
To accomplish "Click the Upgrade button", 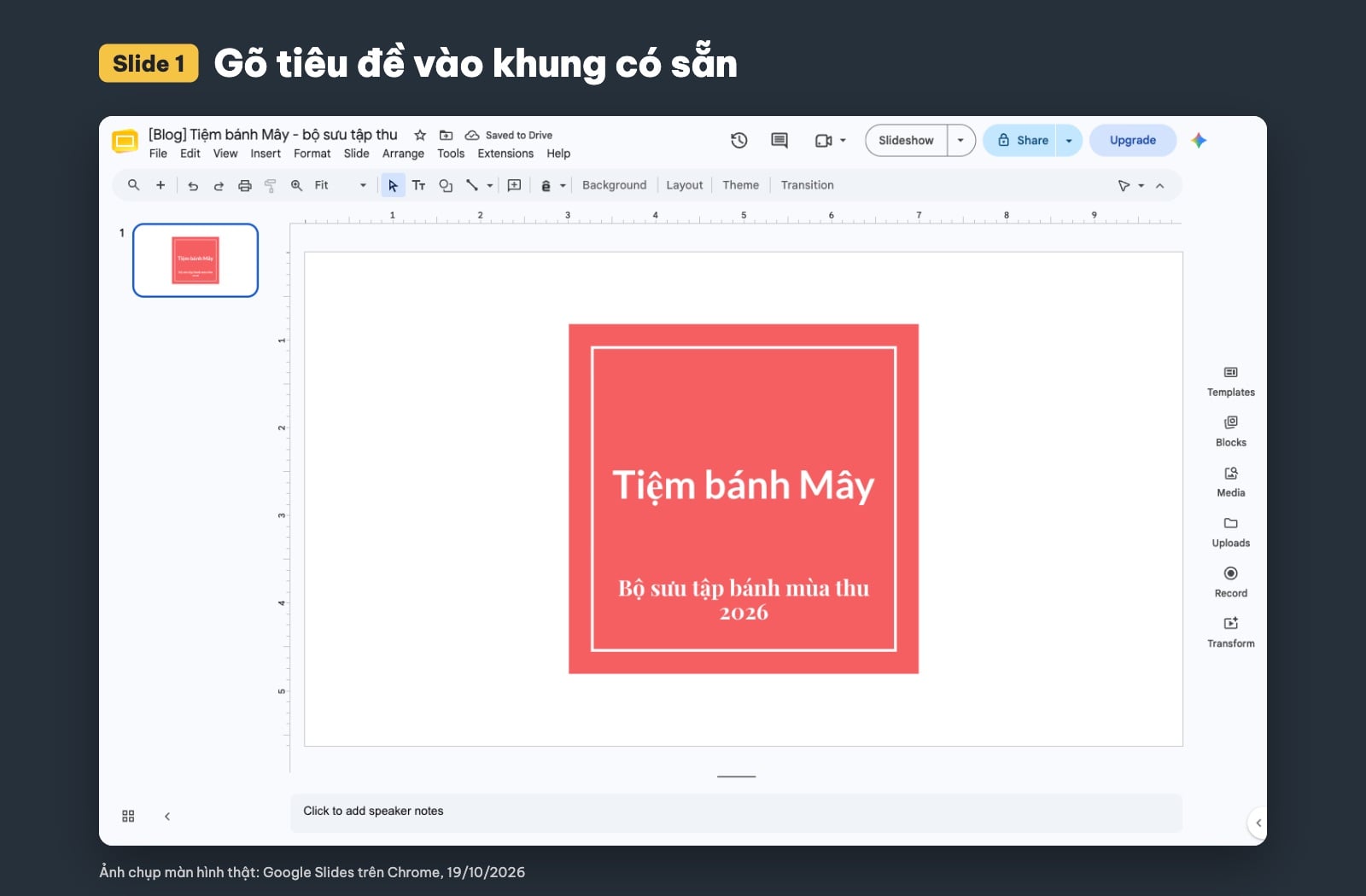I will [x=1133, y=141].
